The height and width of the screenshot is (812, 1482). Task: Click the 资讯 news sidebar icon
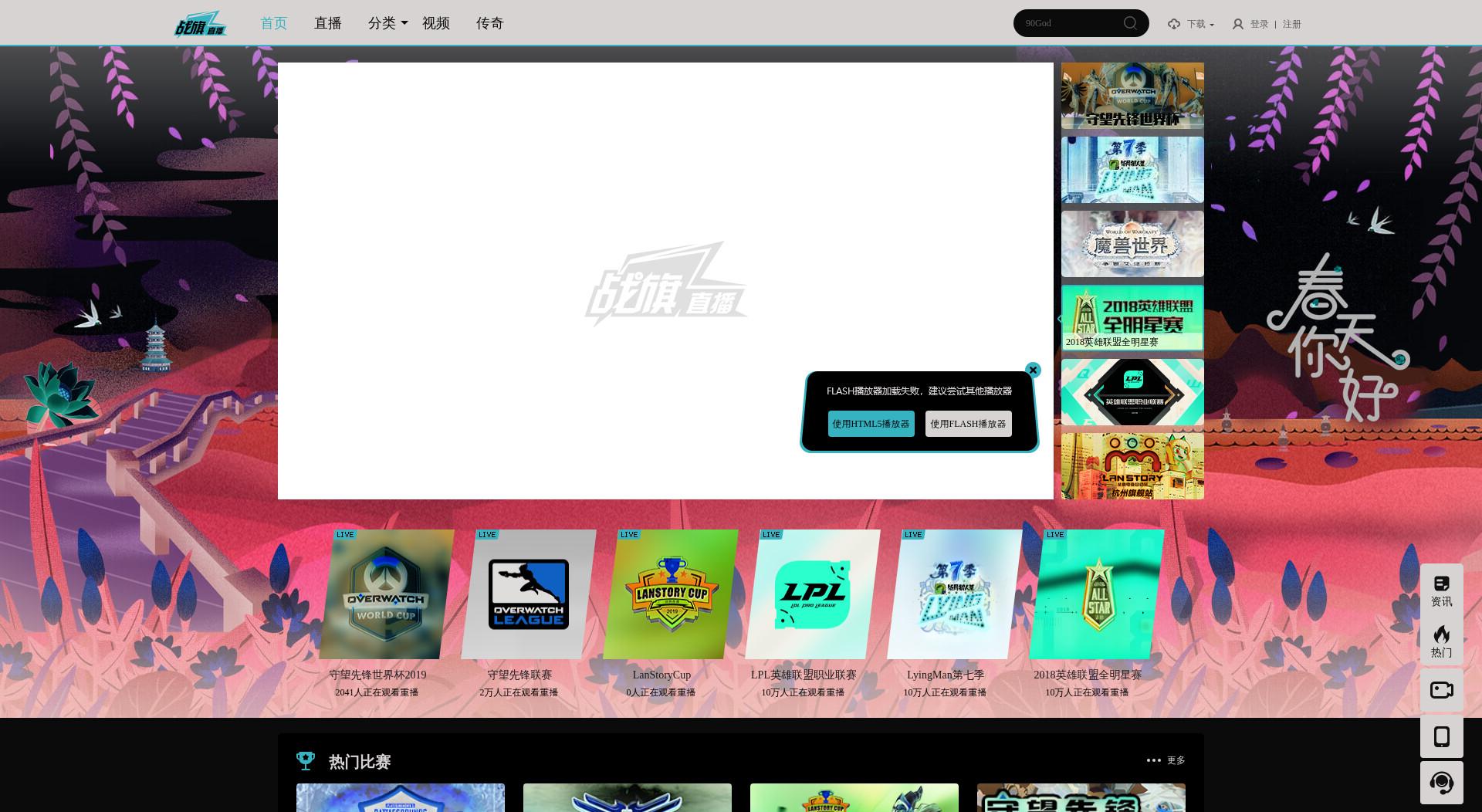(1441, 590)
